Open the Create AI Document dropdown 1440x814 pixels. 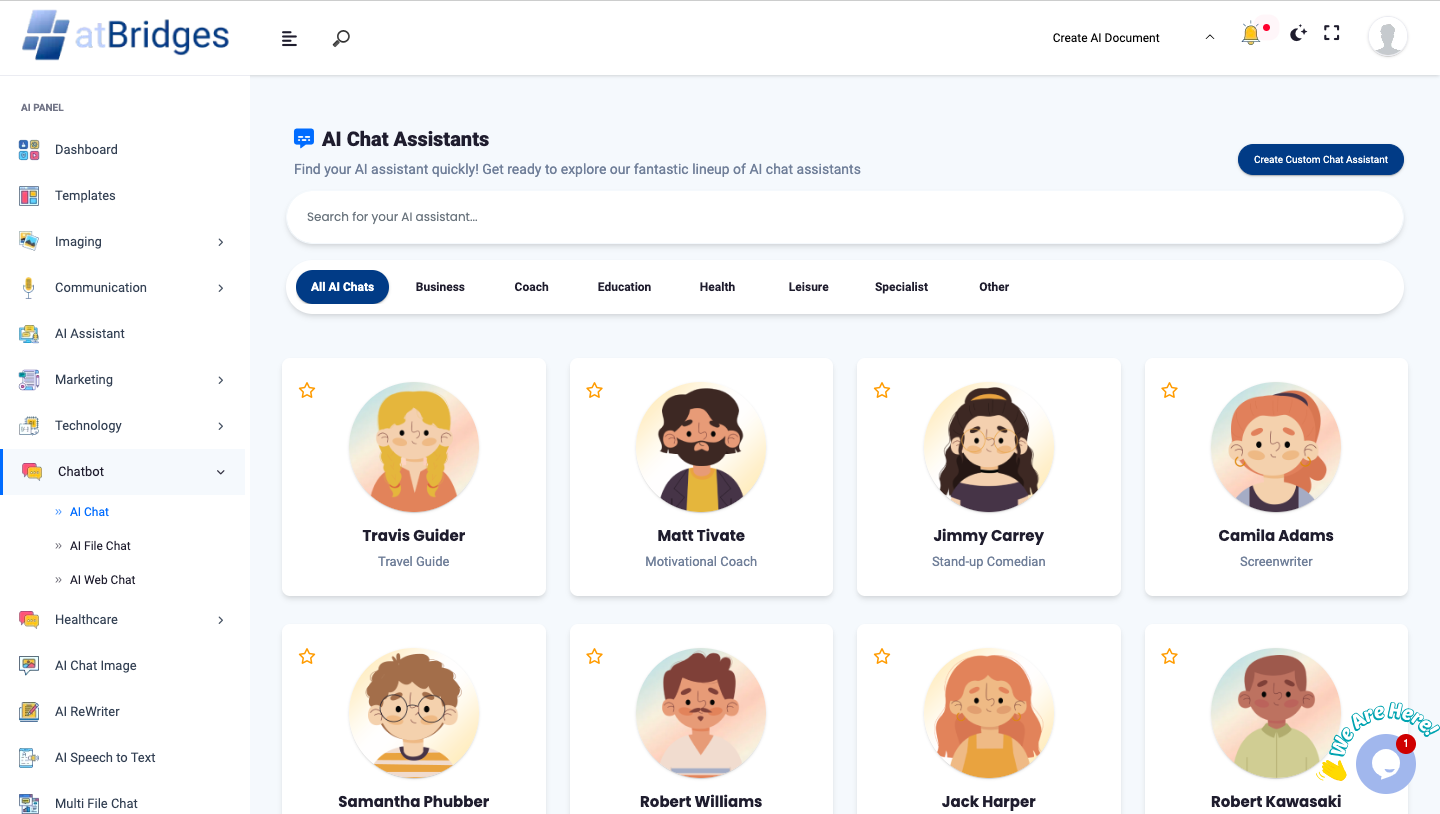pyautogui.click(x=1134, y=38)
